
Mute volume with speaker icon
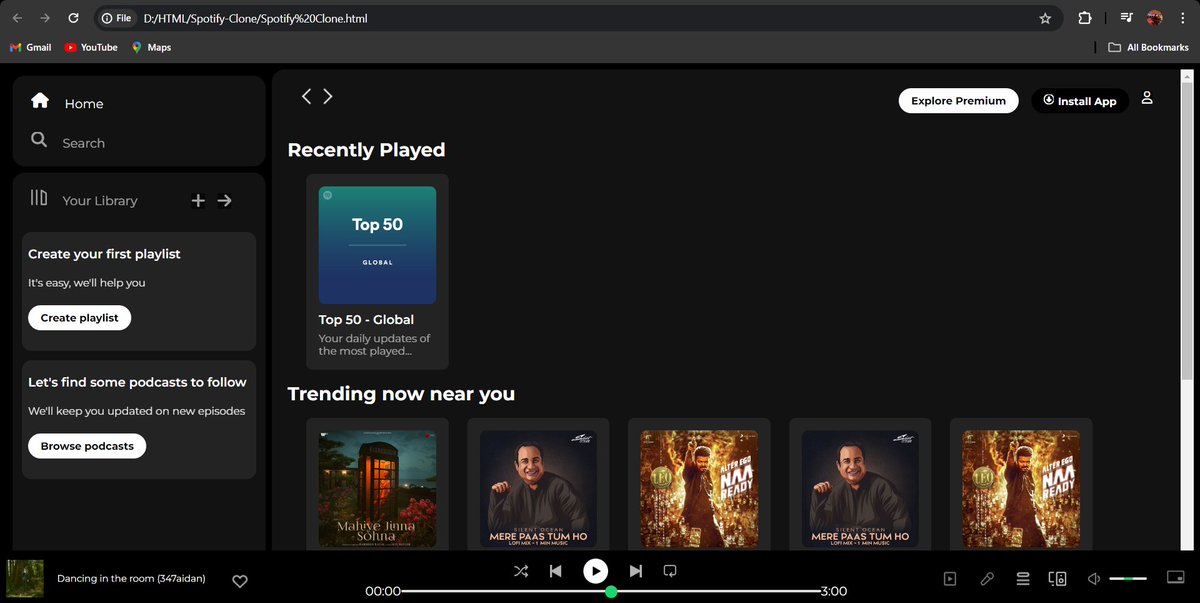pyautogui.click(x=1094, y=578)
